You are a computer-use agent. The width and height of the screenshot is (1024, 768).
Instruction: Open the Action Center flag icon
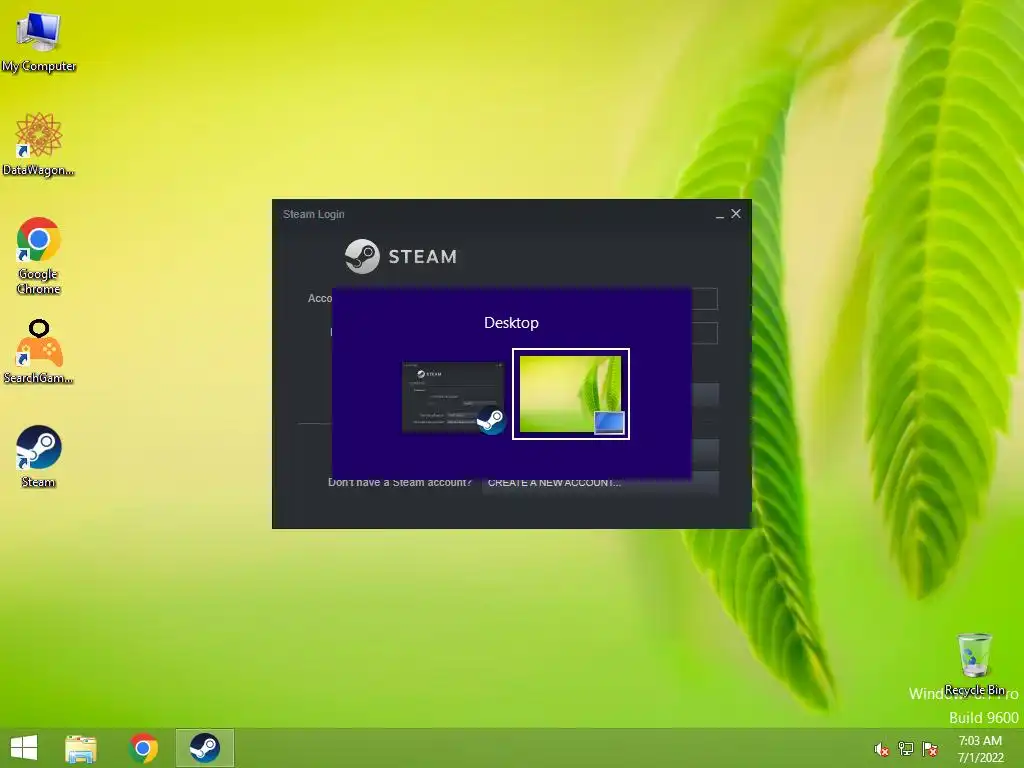click(x=930, y=749)
